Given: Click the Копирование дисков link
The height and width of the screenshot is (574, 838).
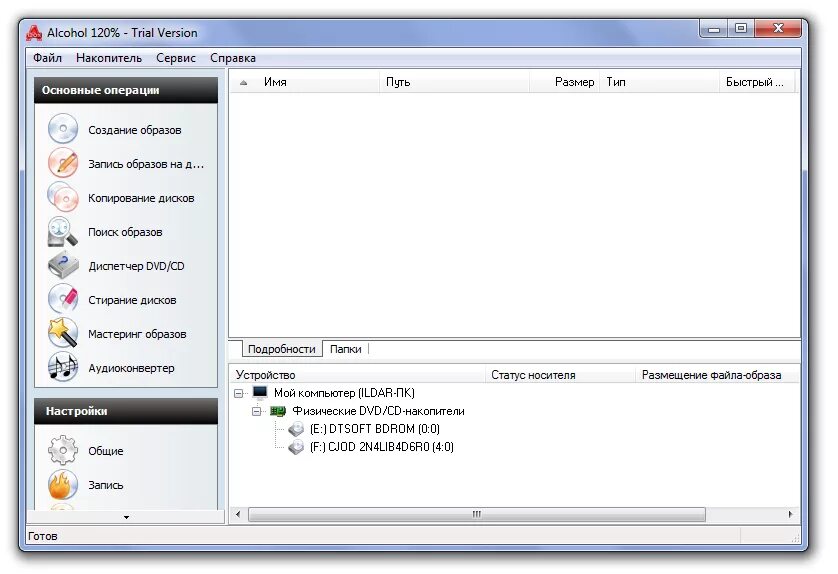Looking at the screenshot, I should point(141,198).
